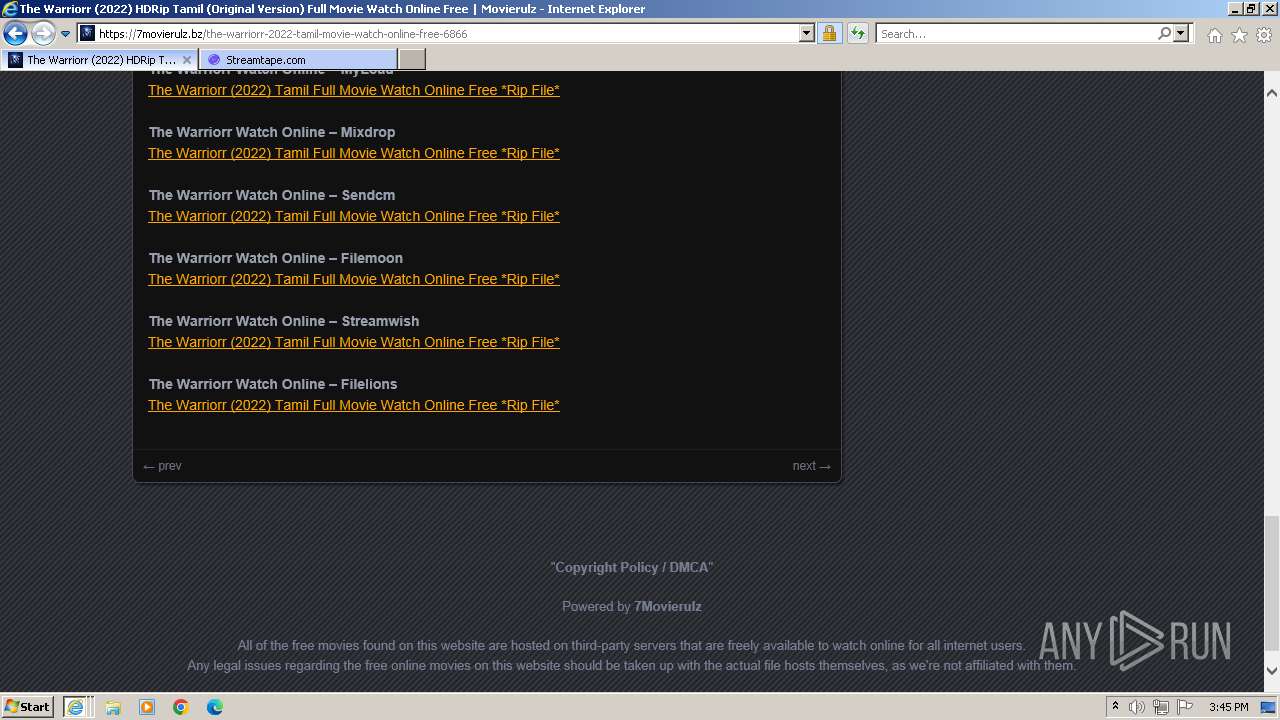Open the Filelions Rip File link

354,405
